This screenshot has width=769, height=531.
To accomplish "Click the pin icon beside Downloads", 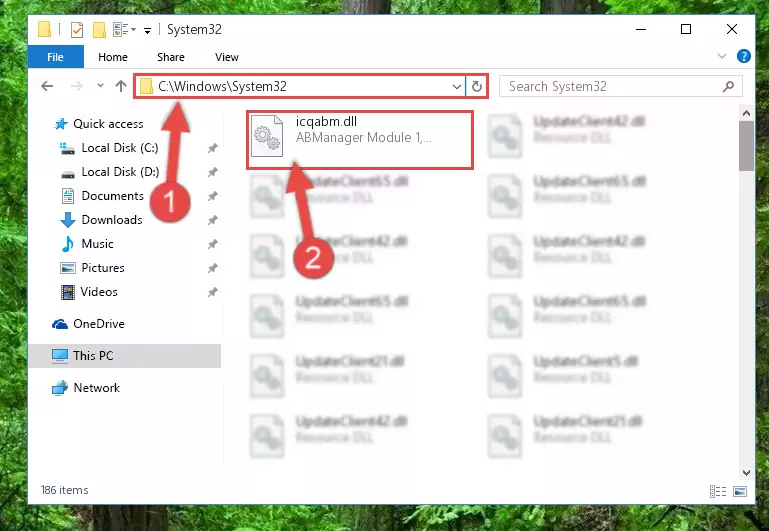I will click(212, 220).
